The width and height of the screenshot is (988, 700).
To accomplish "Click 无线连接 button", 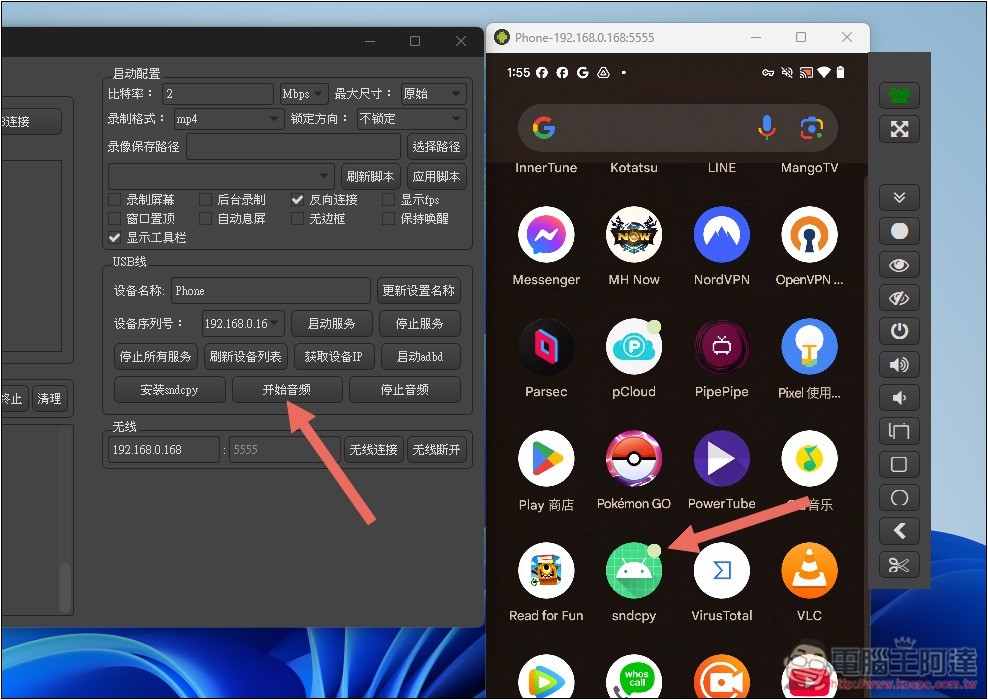I will [374, 450].
